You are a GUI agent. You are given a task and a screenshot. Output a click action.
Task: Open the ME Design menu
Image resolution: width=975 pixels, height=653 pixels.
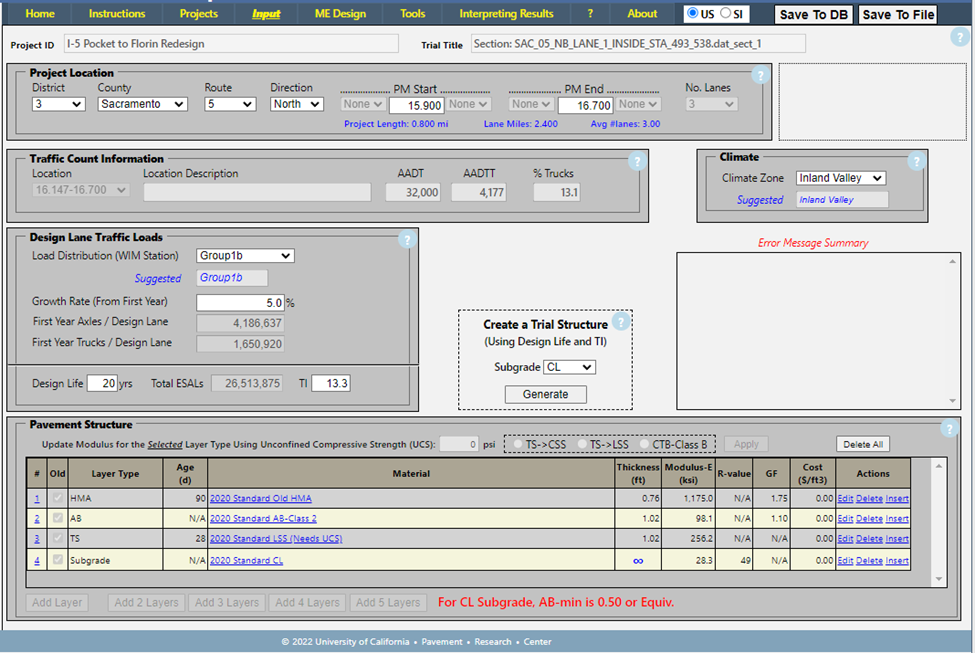pos(340,14)
